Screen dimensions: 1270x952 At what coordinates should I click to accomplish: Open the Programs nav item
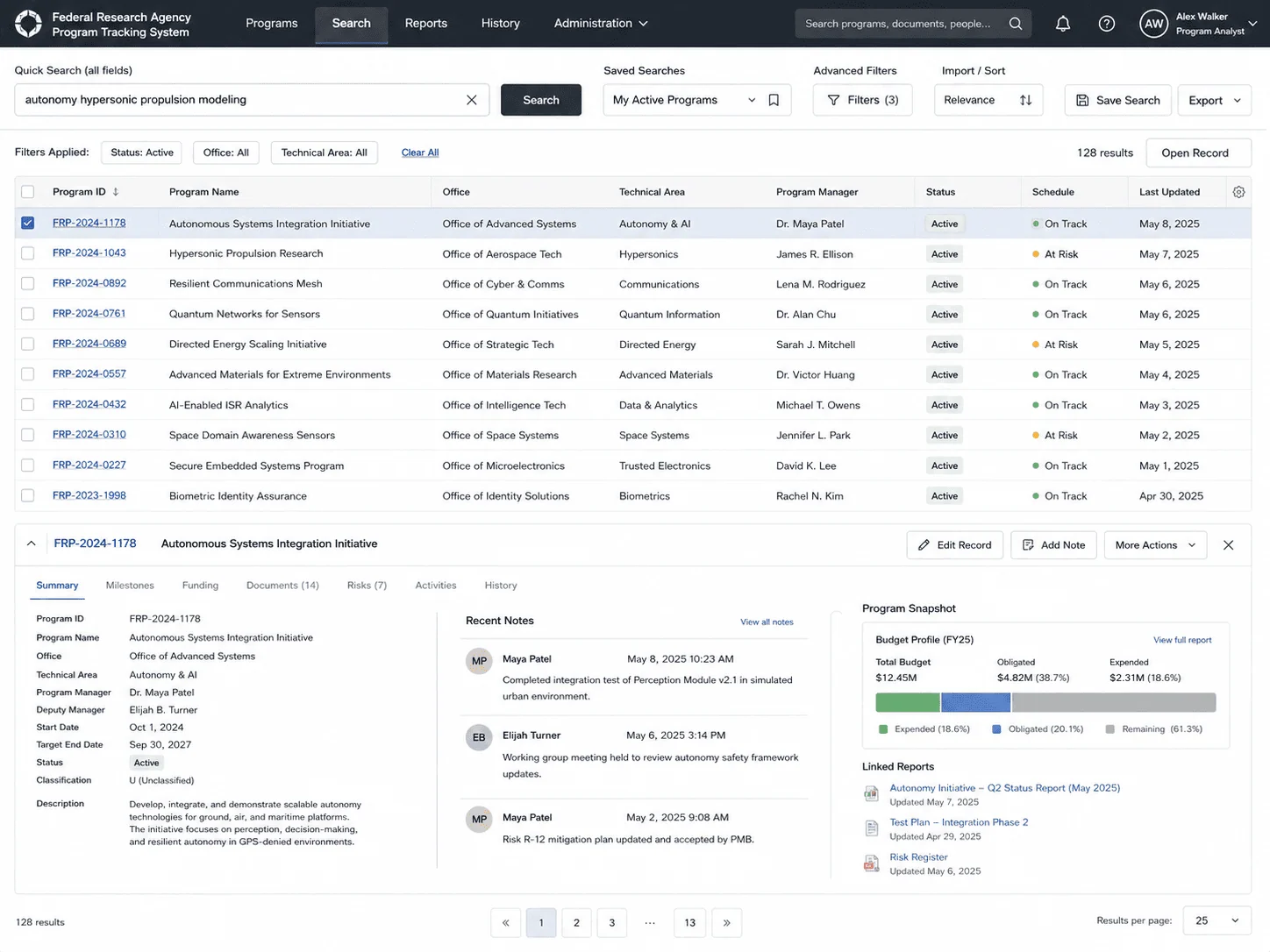coord(272,24)
